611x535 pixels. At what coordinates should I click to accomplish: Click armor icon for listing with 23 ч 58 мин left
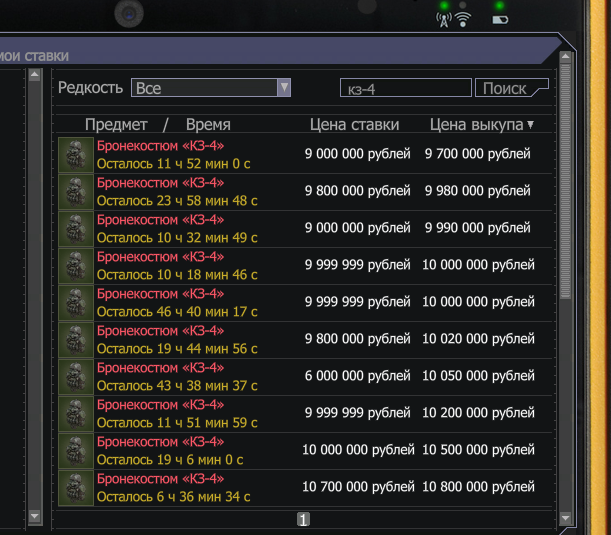(x=75, y=192)
